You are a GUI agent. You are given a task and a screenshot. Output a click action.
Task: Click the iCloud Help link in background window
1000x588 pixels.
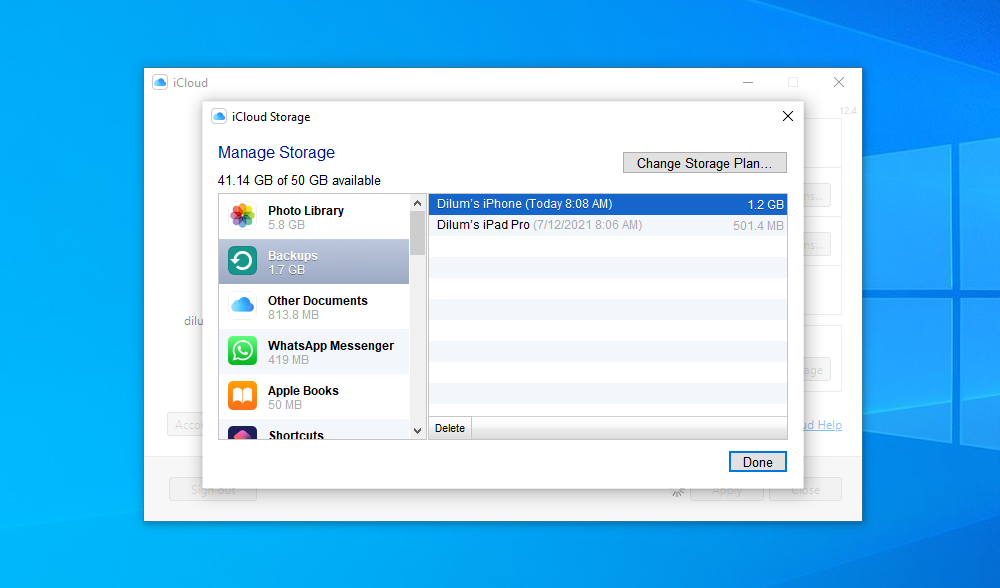822,425
